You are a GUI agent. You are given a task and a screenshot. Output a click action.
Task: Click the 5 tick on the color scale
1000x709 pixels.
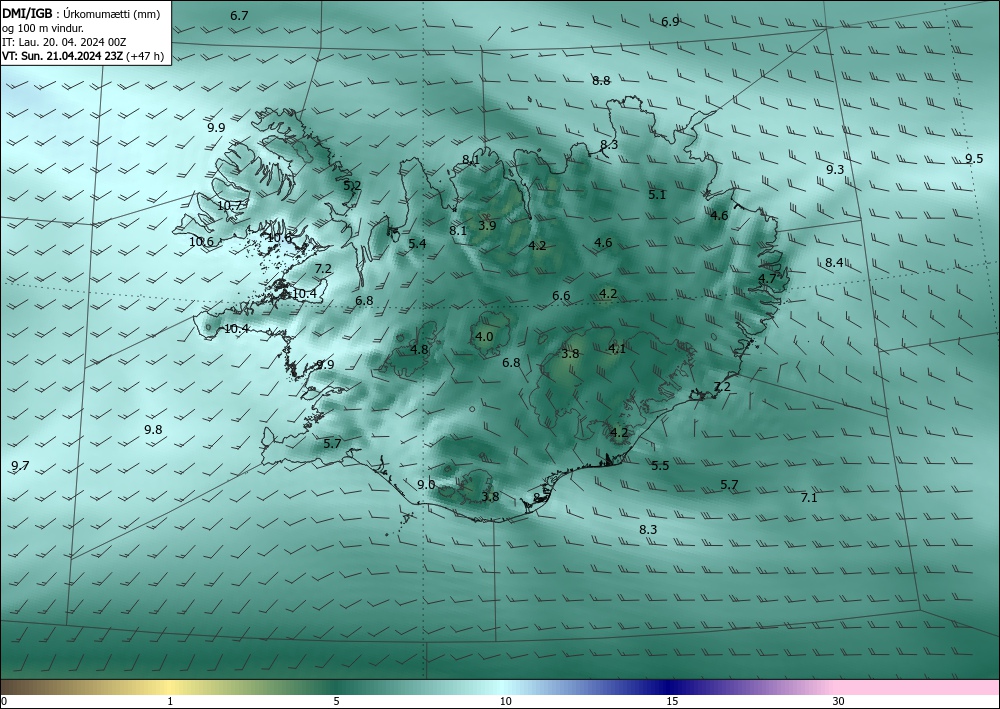(x=336, y=702)
